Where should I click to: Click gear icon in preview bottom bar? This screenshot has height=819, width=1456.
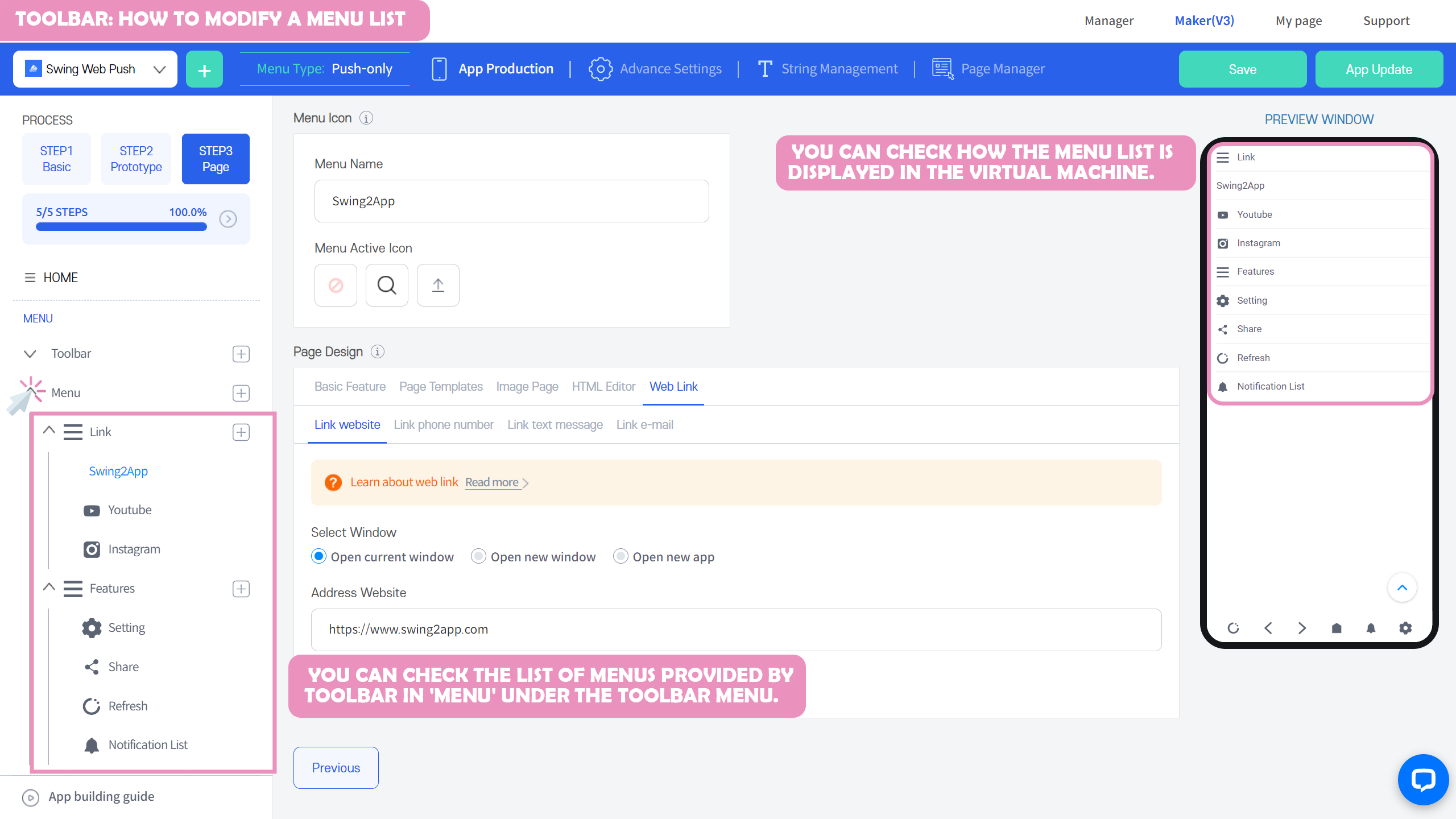[x=1405, y=628]
